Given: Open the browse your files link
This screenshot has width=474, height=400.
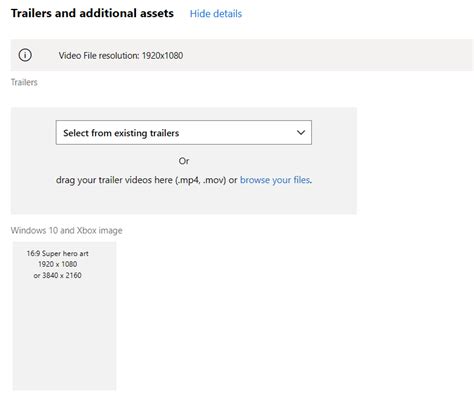Looking at the screenshot, I should click(x=275, y=180).
